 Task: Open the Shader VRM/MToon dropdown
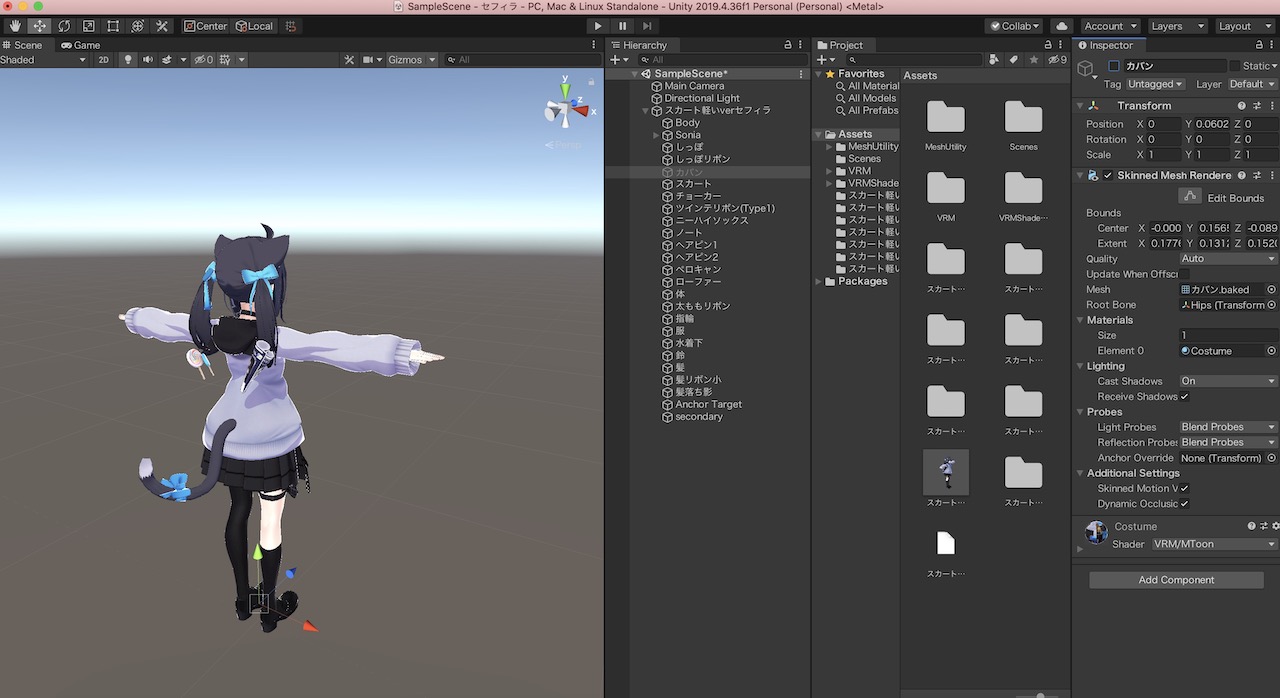1215,544
